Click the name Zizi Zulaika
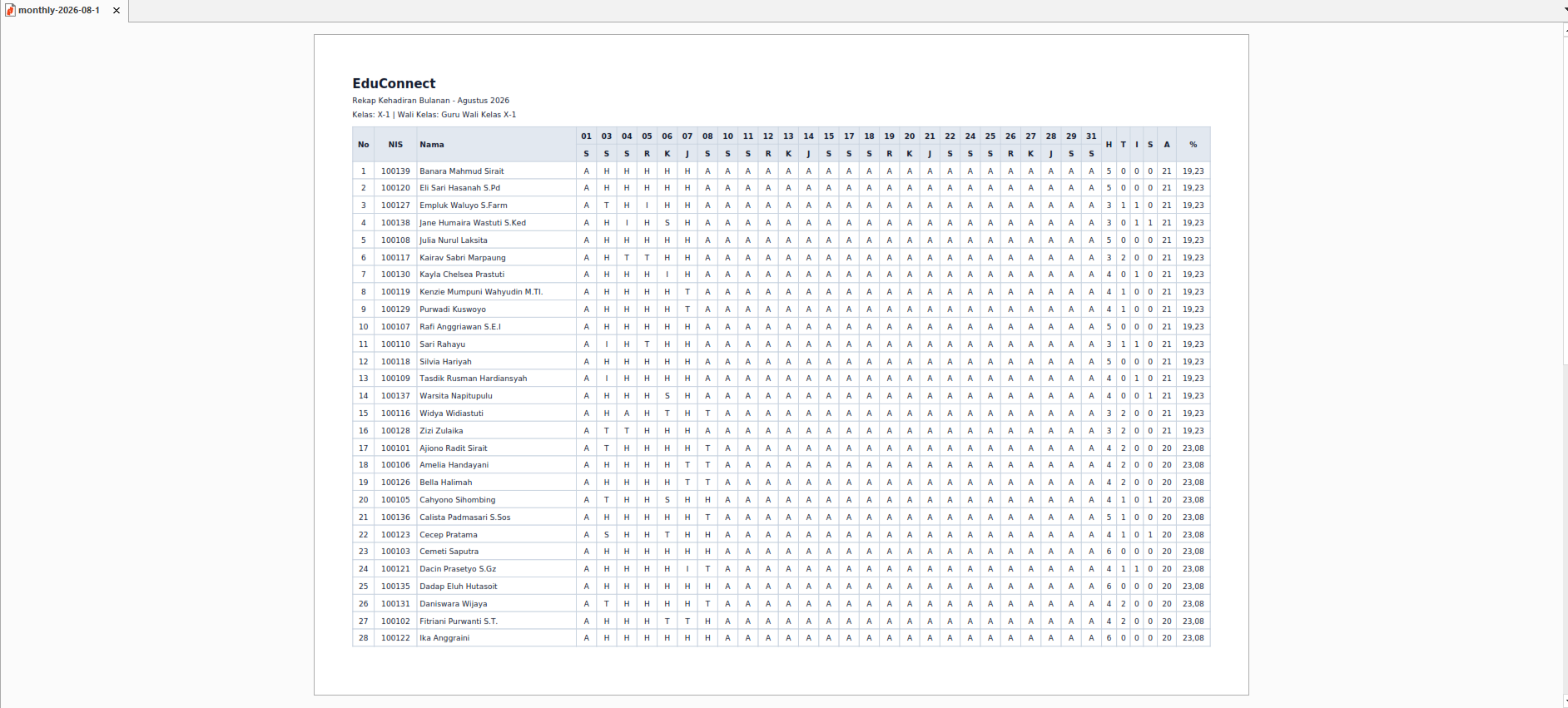 [441, 431]
